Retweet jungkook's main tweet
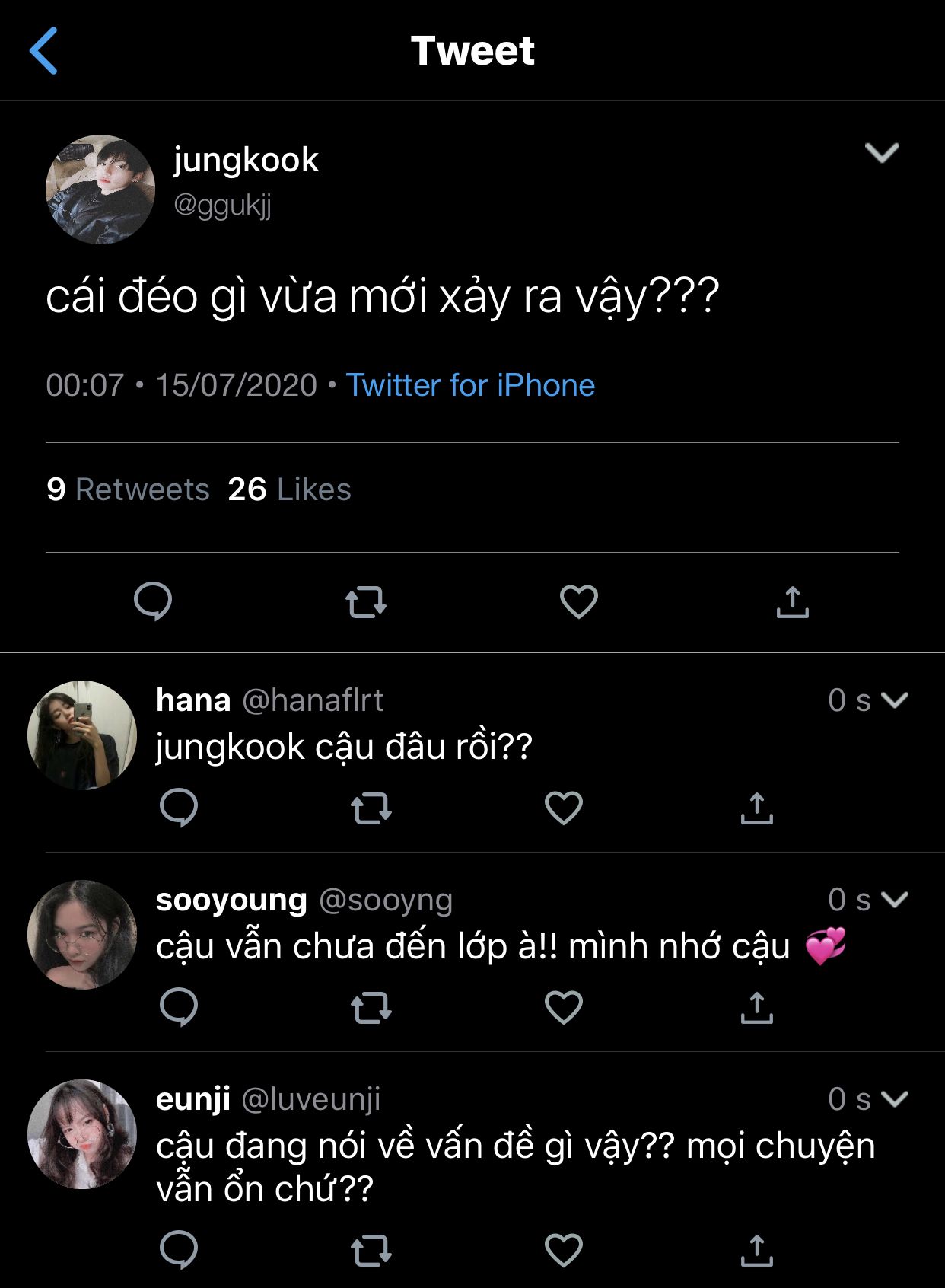The image size is (945, 1288). point(366,602)
